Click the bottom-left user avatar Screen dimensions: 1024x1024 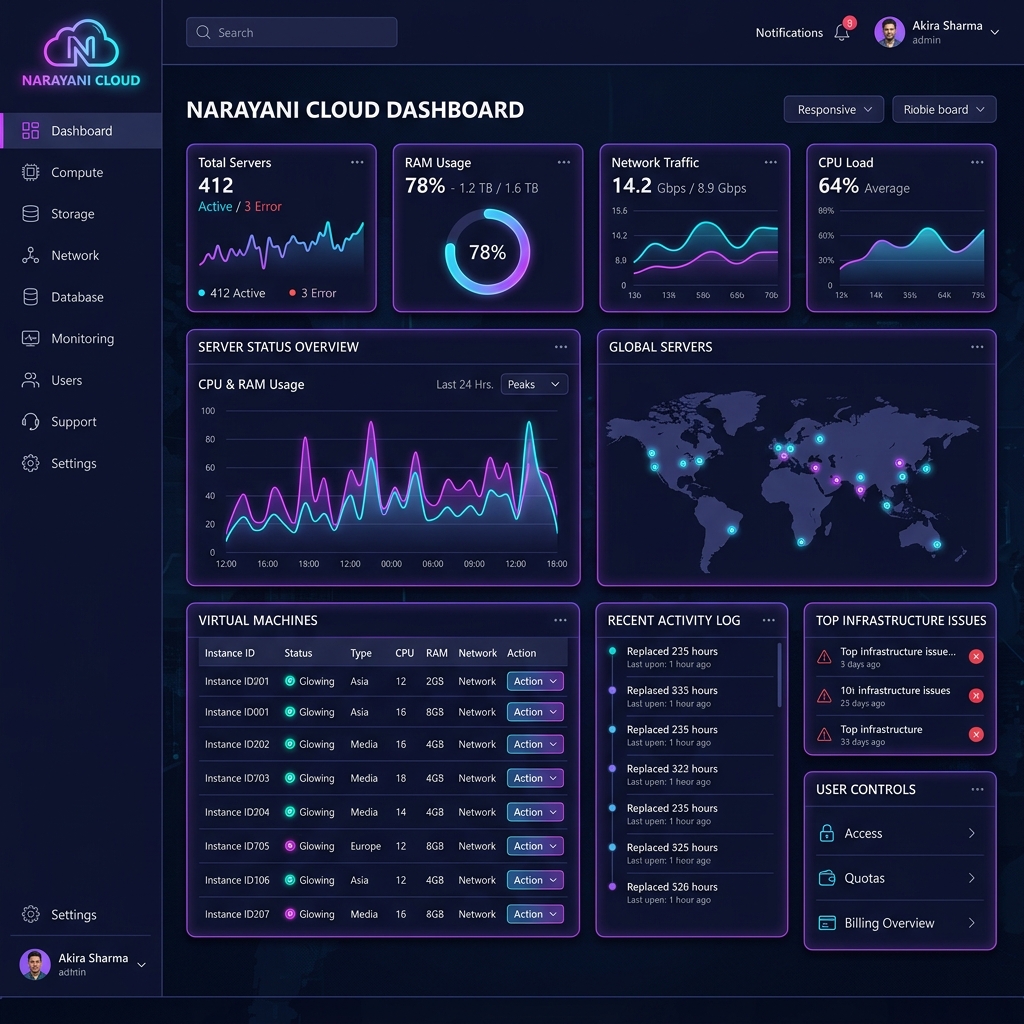tap(35, 964)
